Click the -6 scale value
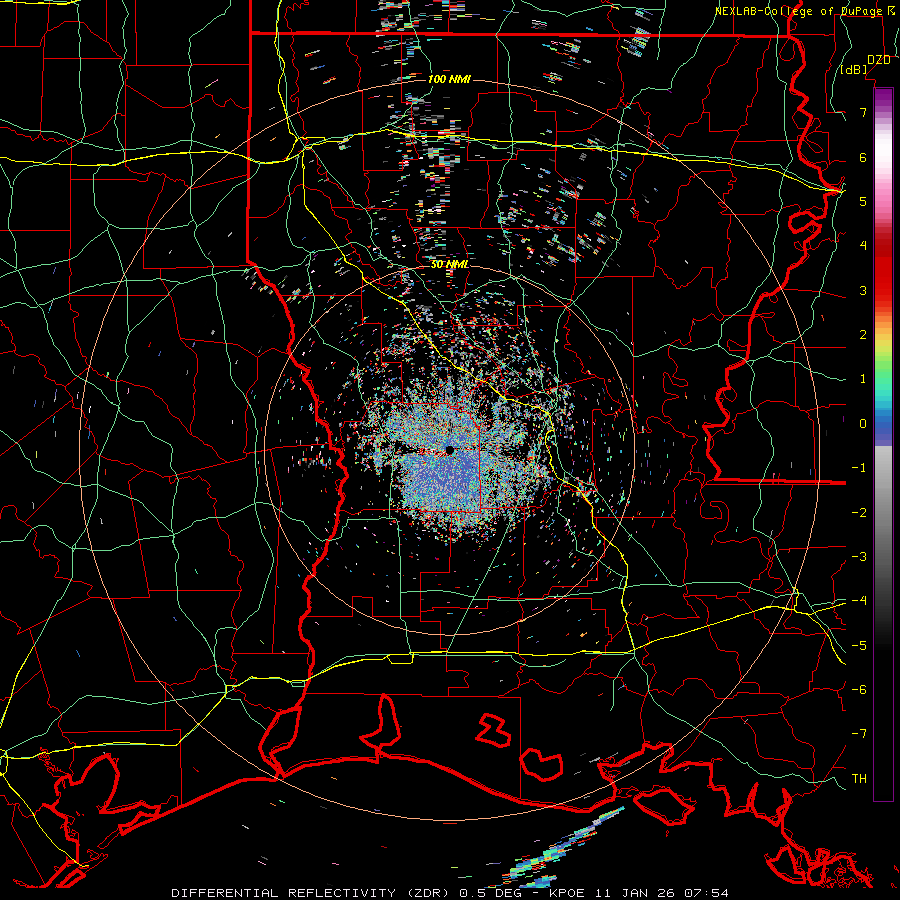The width and height of the screenshot is (900, 900). pyautogui.click(x=859, y=690)
